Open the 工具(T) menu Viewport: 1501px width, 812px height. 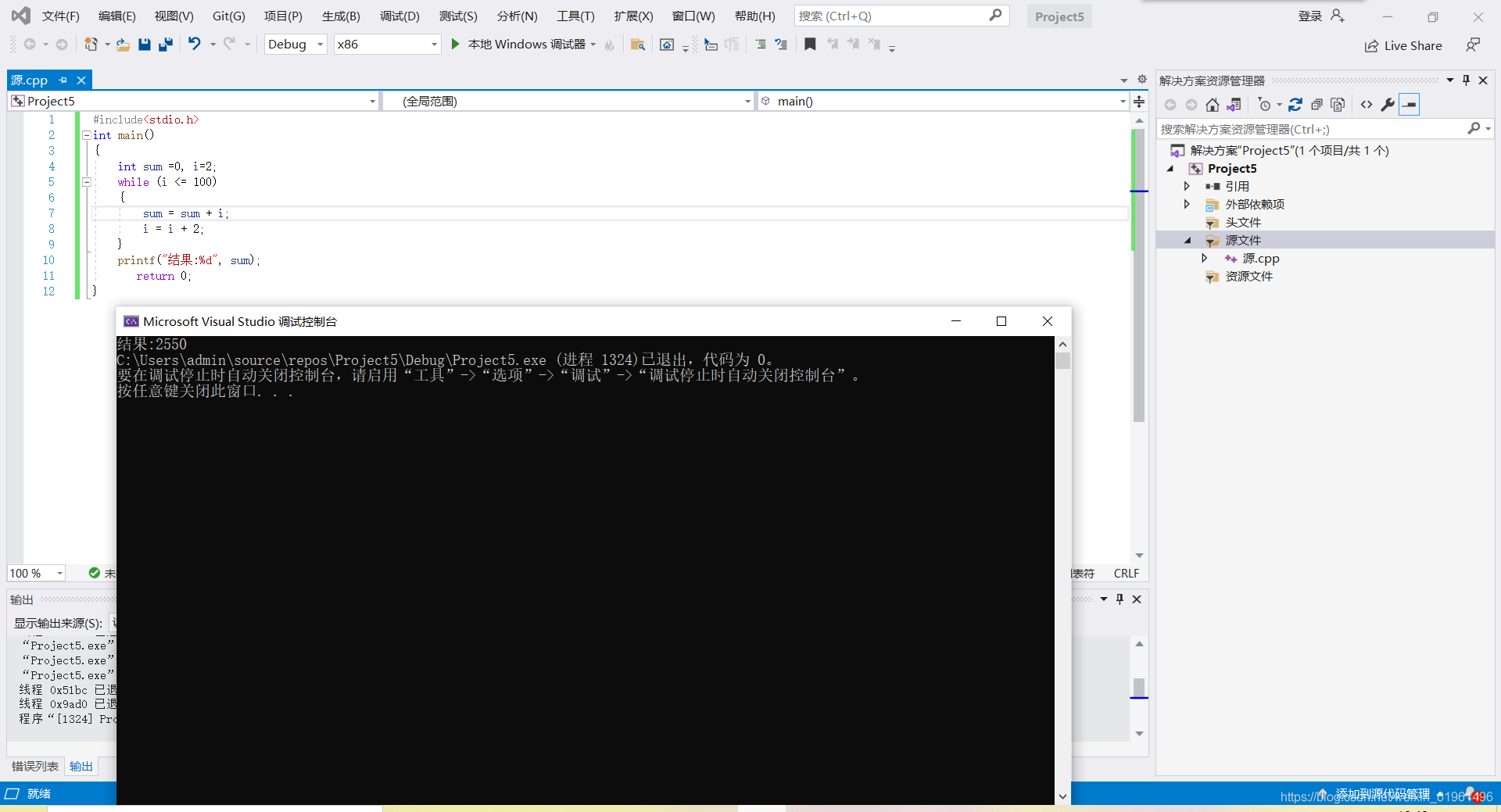[575, 16]
